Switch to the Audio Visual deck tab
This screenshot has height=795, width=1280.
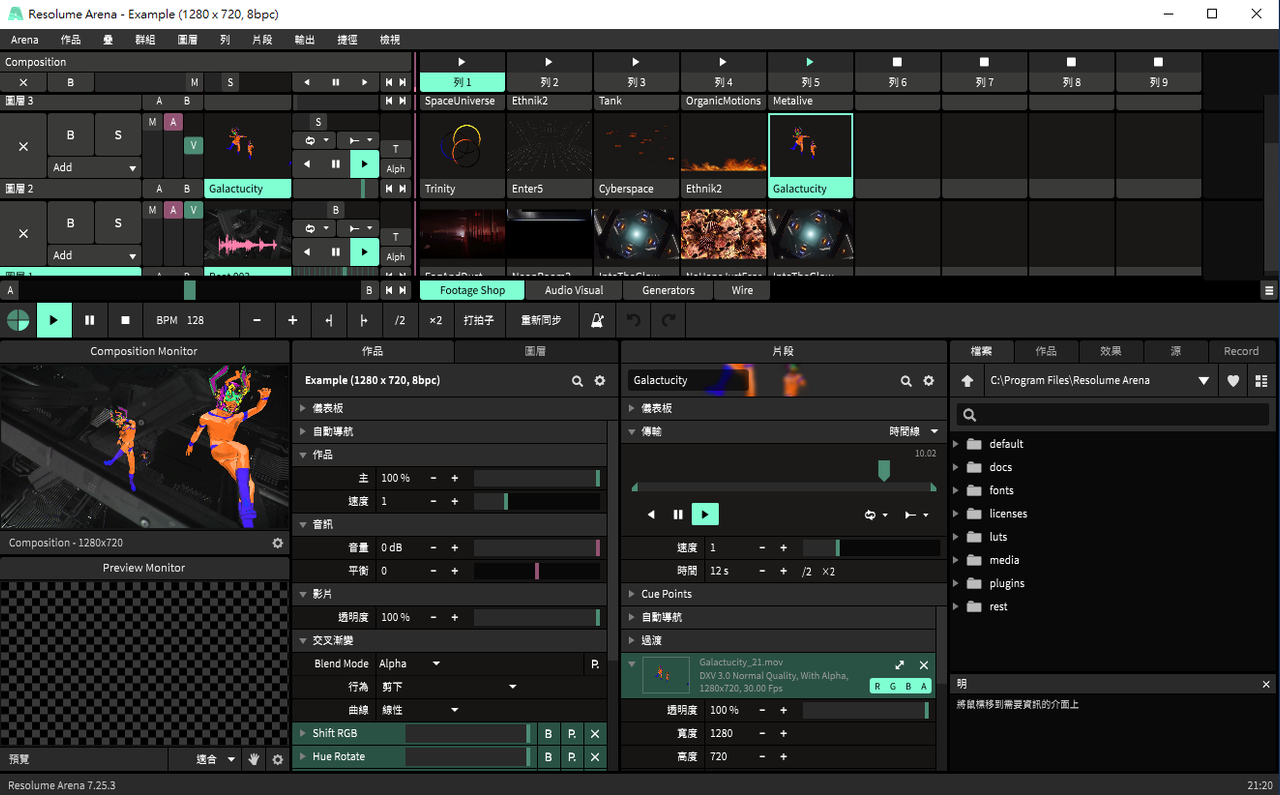click(x=574, y=290)
